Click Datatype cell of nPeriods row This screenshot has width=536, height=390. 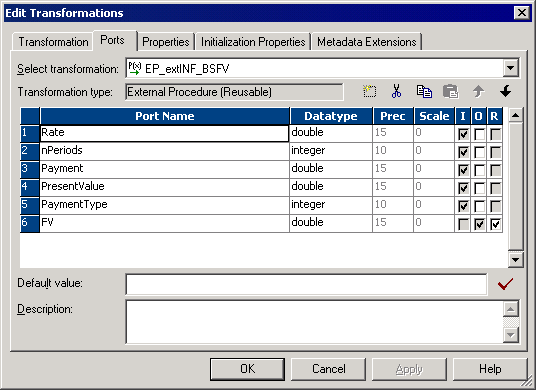[x=331, y=151]
